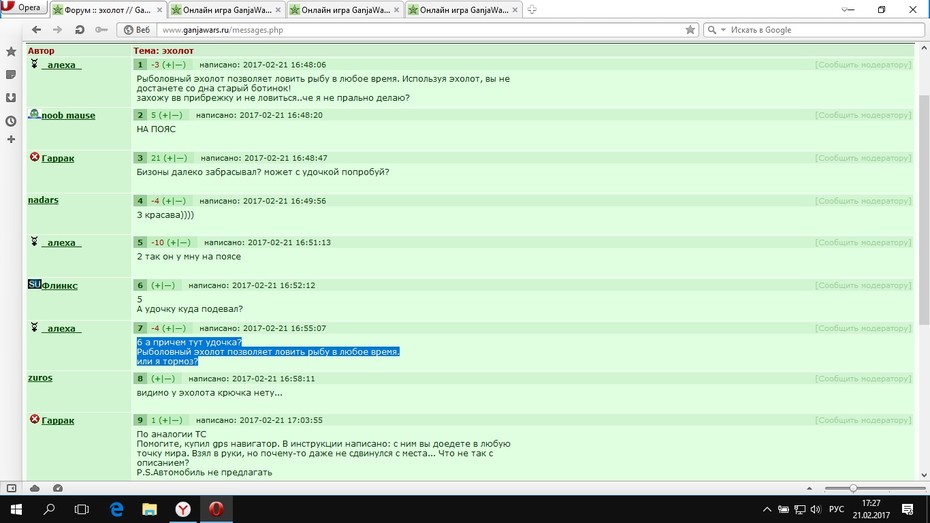Open profile of _алеха_ on post 1
The image size is (930, 523).
(61, 65)
